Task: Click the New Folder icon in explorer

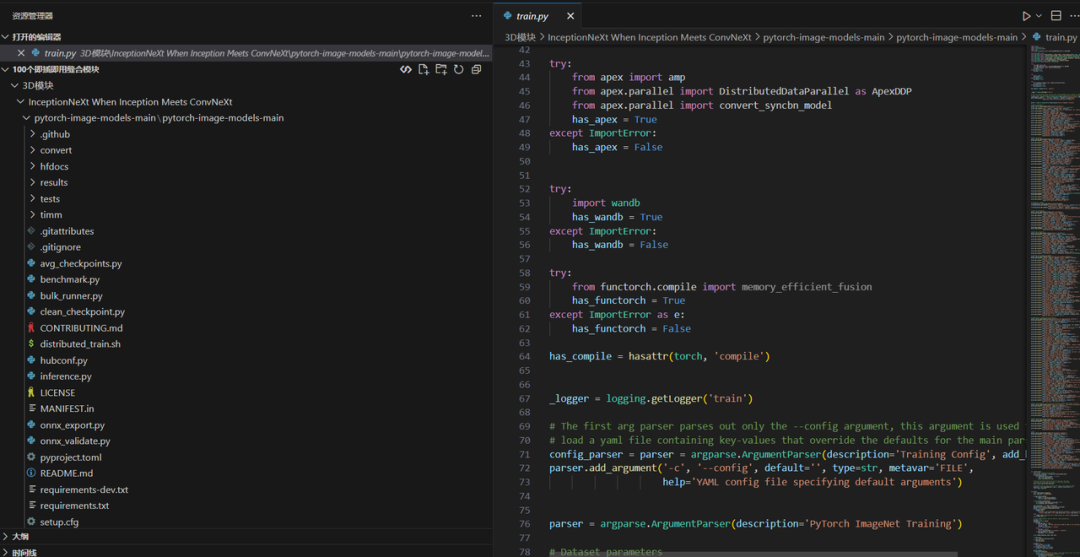Action: pos(441,70)
